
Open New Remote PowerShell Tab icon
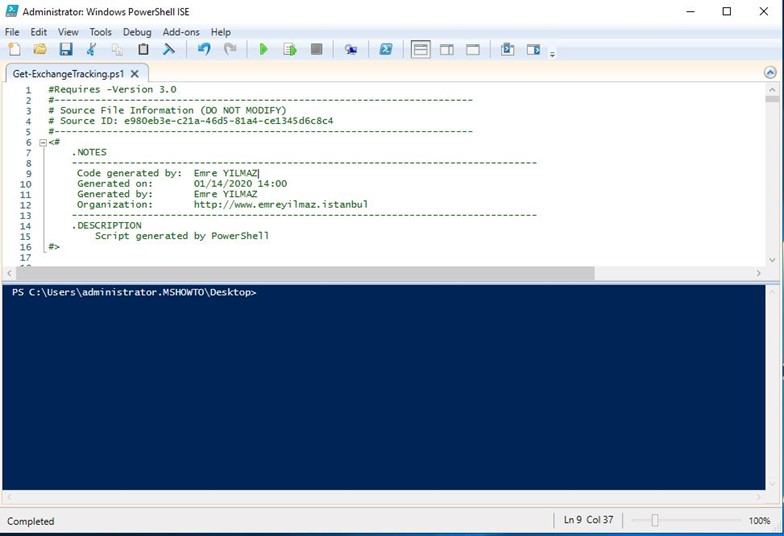coord(350,50)
